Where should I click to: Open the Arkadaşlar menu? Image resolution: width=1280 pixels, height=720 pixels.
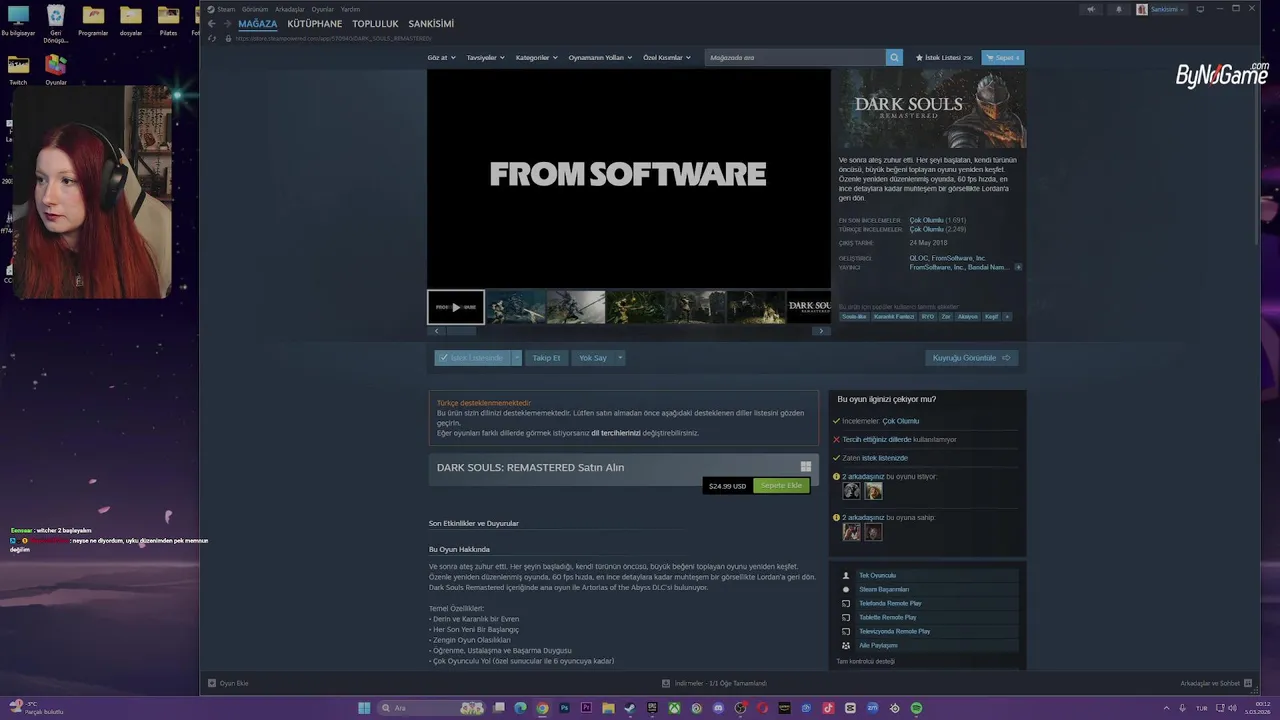[290, 9]
